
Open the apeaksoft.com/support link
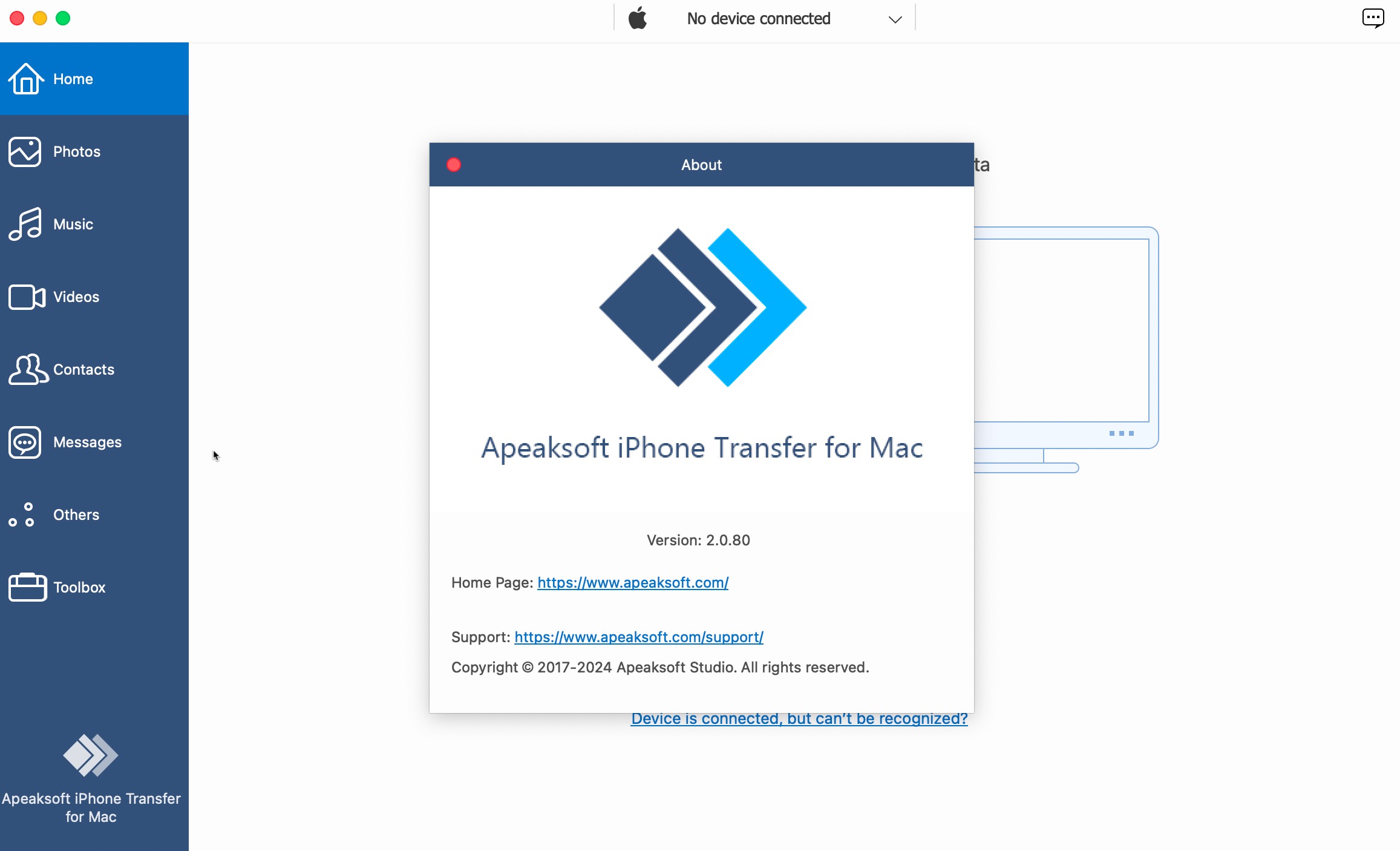(639, 637)
